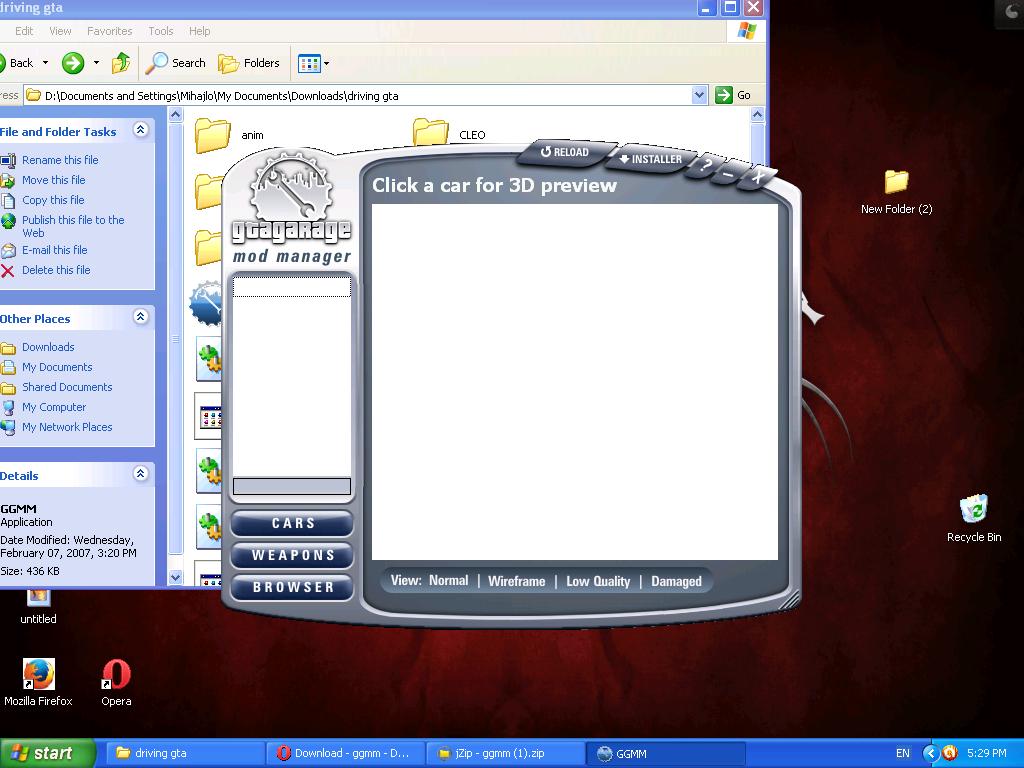The image size is (1024, 768).
Task: Select the GGMM application gear icon in Explorer
Action: tap(206, 303)
